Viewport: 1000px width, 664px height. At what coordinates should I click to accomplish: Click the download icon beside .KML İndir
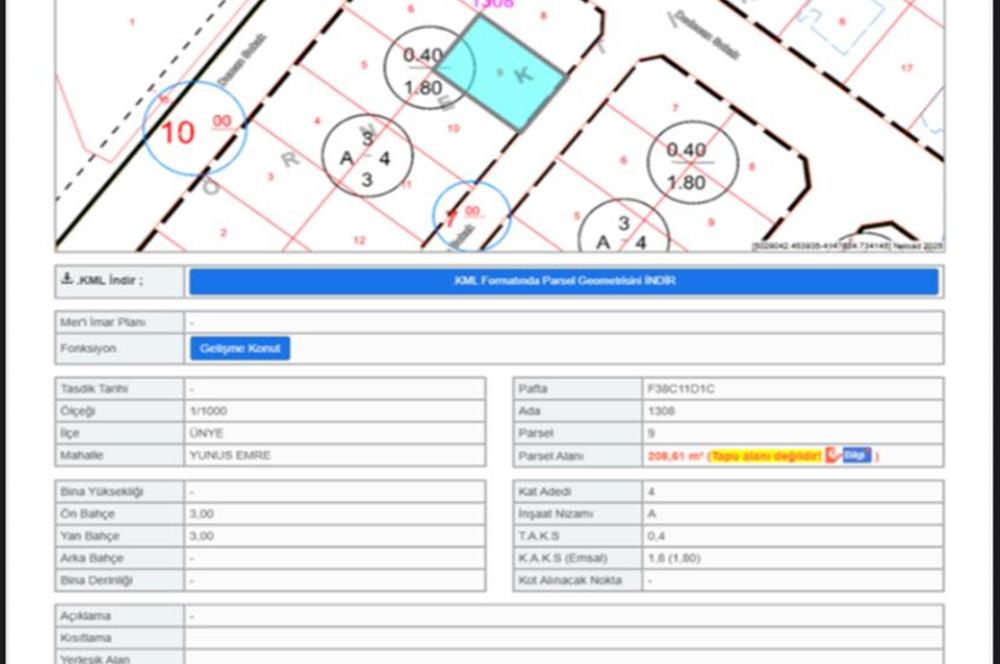pyautogui.click(x=67, y=280)
